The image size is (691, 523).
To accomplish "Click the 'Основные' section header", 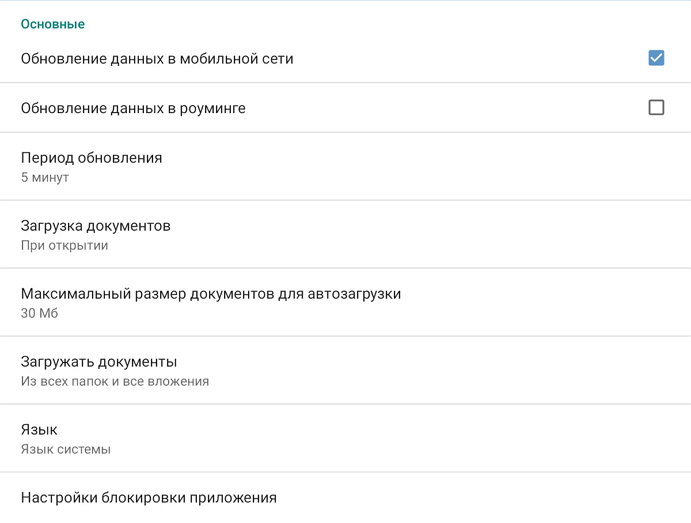I will click(53, 24).
